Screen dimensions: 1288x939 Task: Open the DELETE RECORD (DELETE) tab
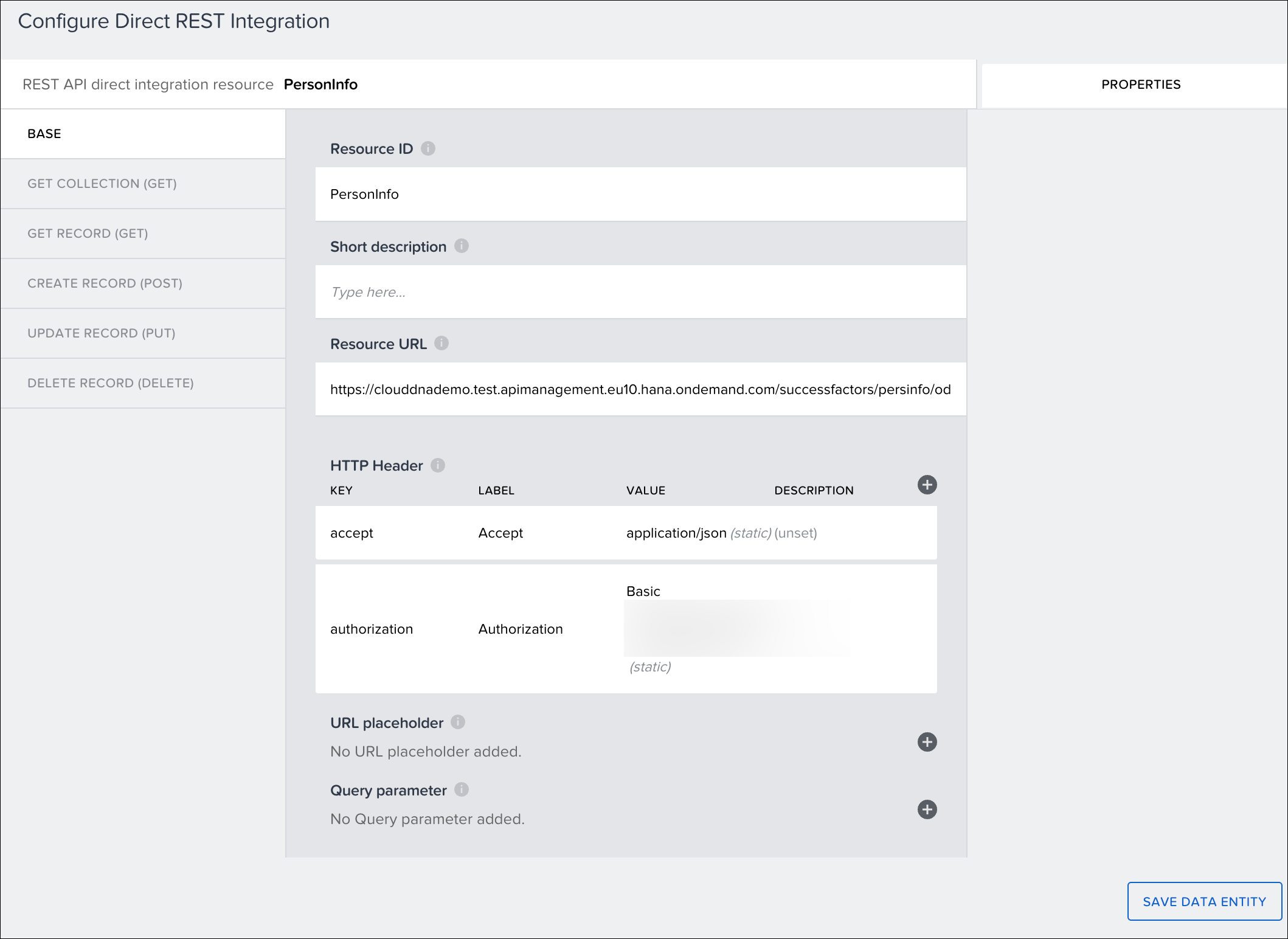pos(143,383)
